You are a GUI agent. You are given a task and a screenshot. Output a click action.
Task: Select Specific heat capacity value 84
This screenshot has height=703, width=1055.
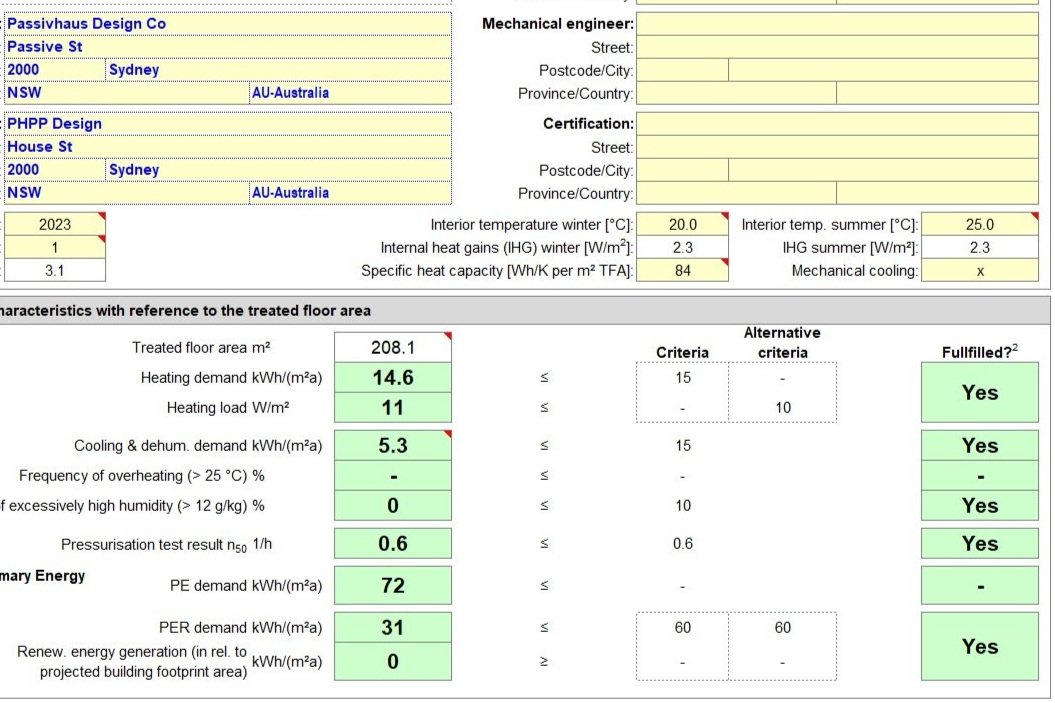pos(682,270)
